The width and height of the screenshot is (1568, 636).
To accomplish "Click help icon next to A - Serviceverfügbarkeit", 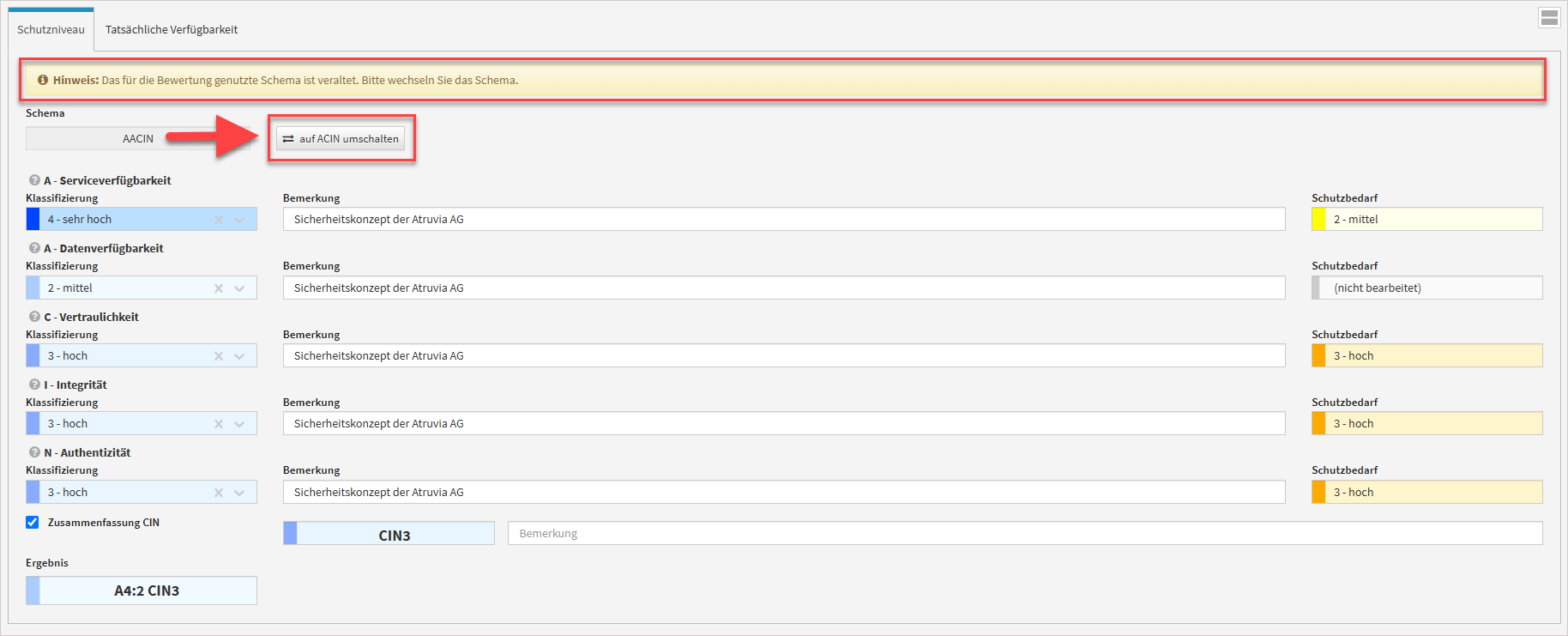I will pos(34,180).
